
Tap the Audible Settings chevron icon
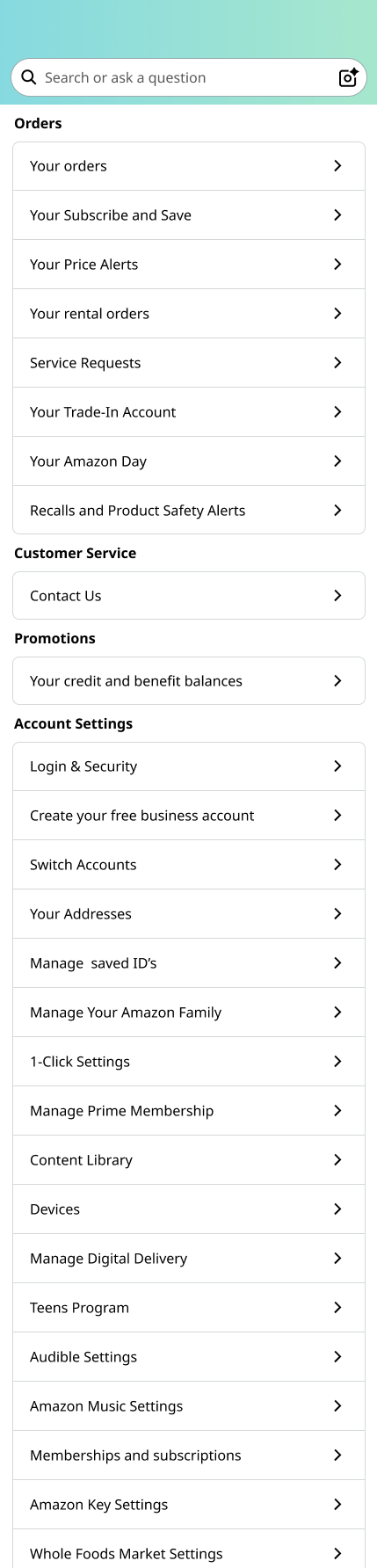pyautogui.click(x=337, y=1357)
